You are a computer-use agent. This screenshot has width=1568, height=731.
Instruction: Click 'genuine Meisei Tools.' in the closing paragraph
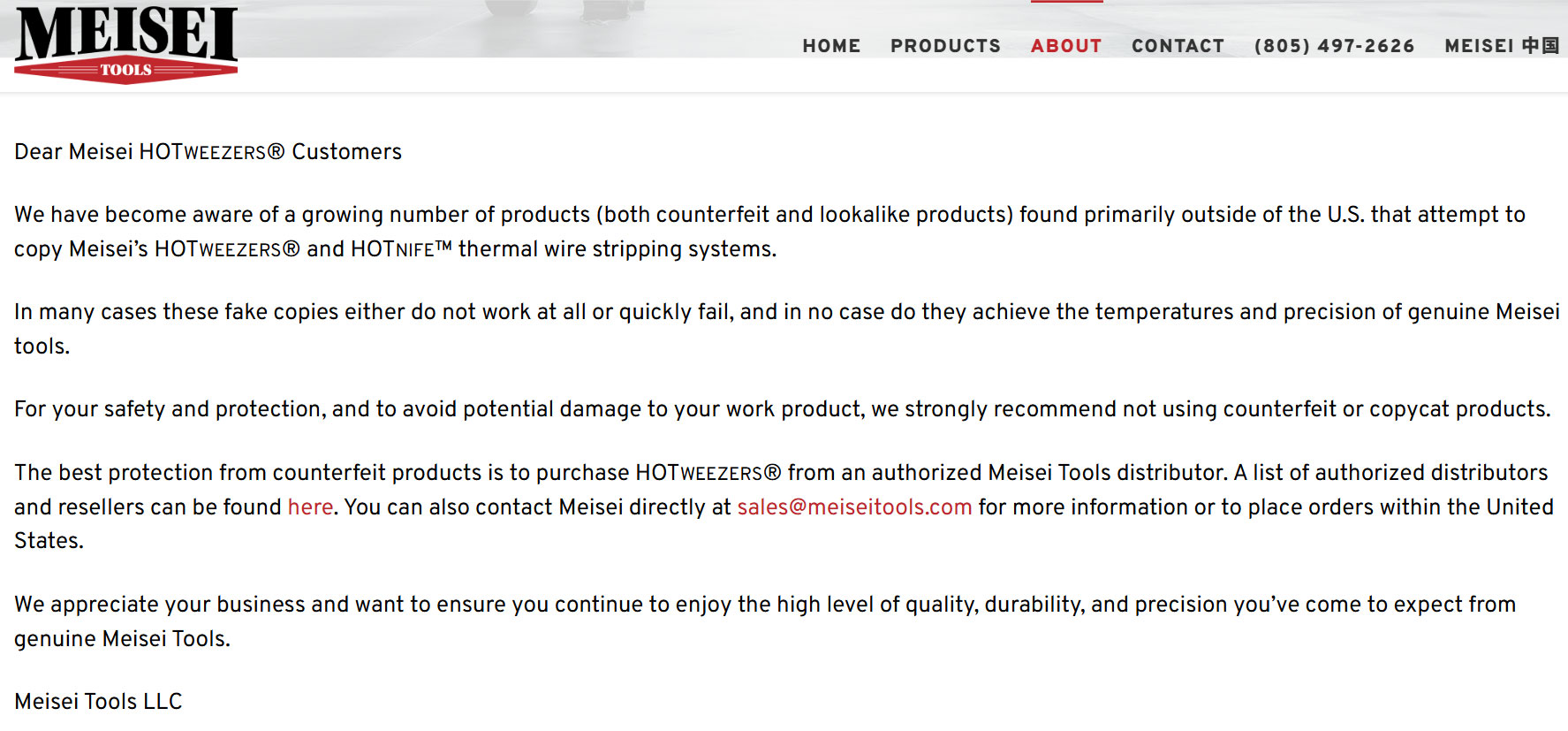point(122,639)
